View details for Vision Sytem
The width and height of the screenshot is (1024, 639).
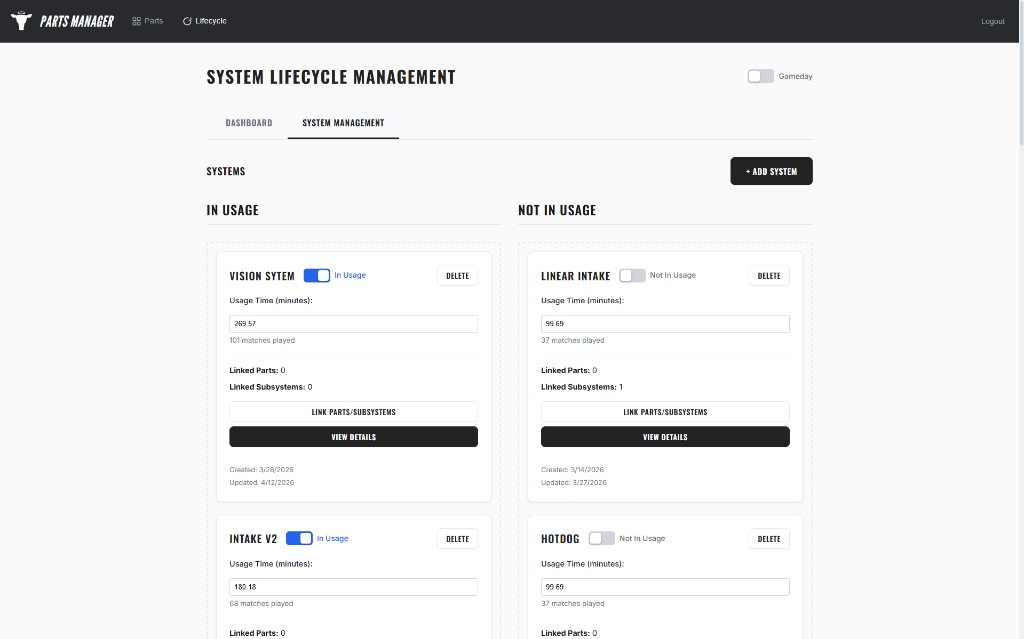(353, 436)
